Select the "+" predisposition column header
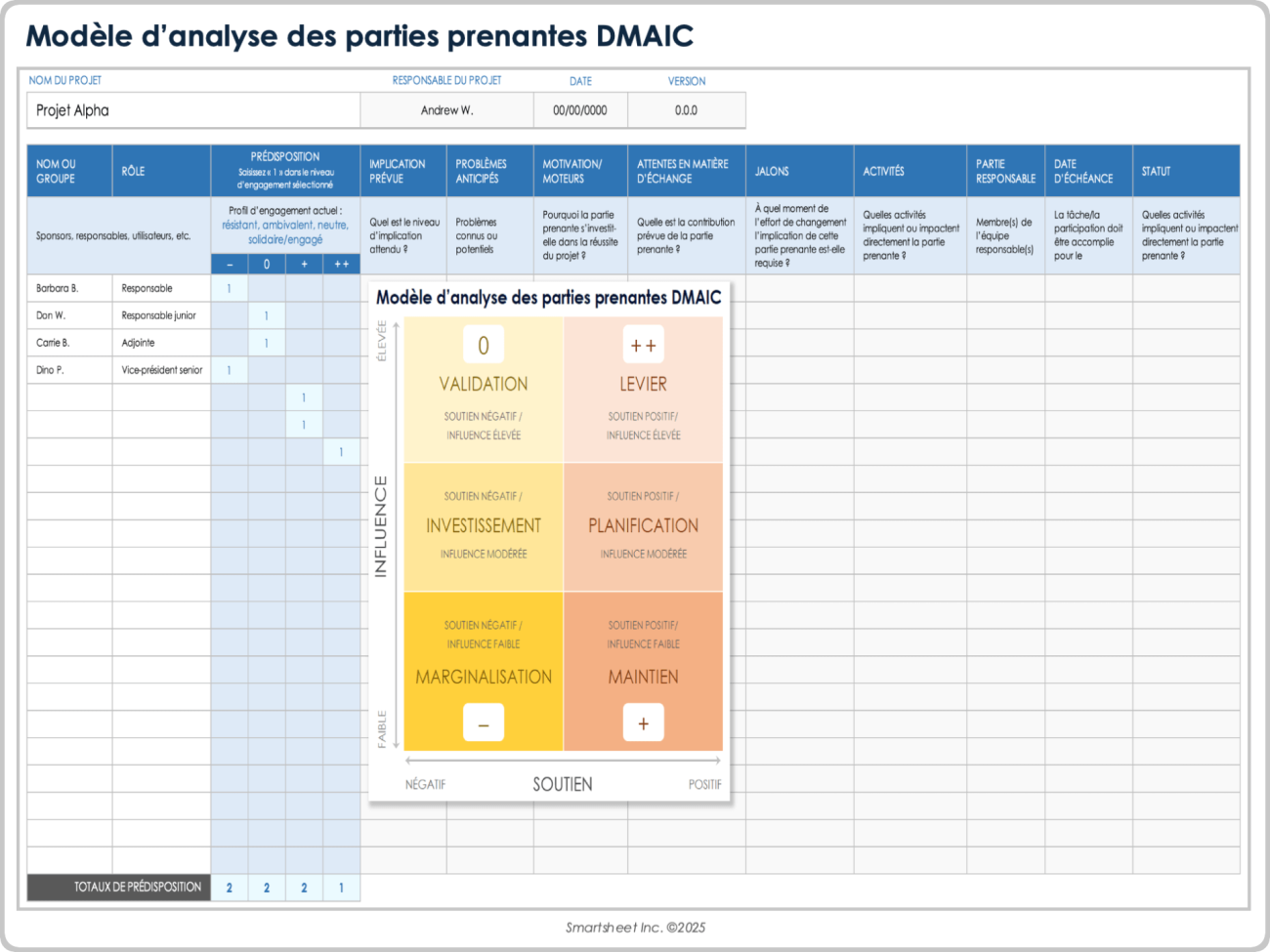 (304, 263)
